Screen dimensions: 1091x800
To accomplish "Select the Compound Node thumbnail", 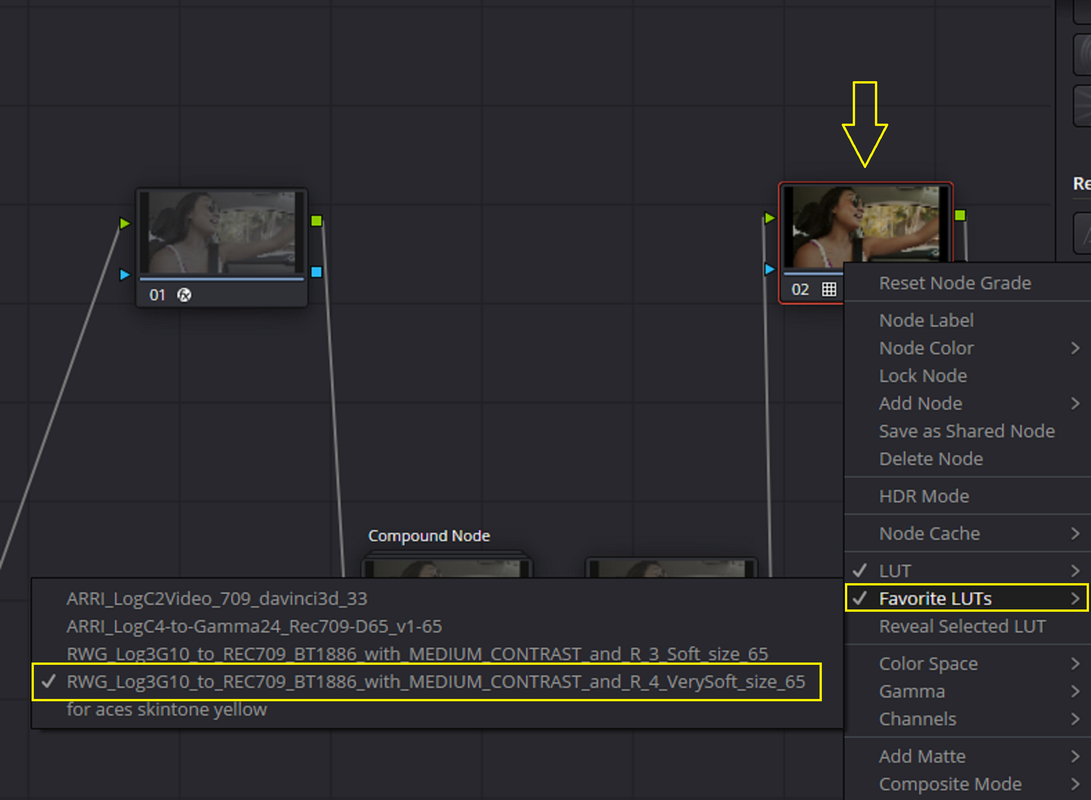I will pyautogui.click(x=447, y=568).
